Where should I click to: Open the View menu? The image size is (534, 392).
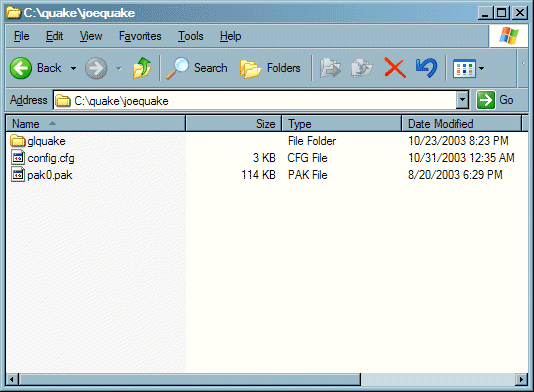(x=91, y=36)
